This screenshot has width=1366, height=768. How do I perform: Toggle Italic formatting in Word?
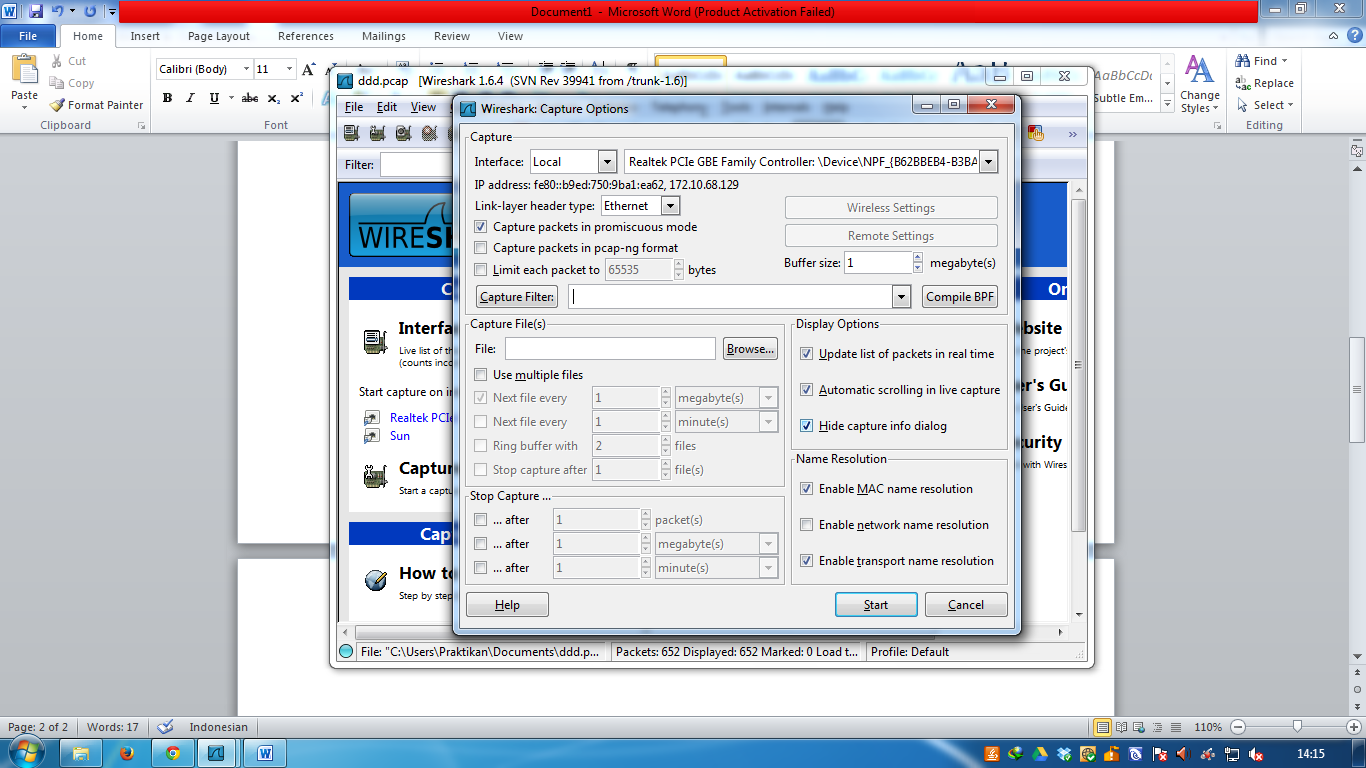(190, 98)
